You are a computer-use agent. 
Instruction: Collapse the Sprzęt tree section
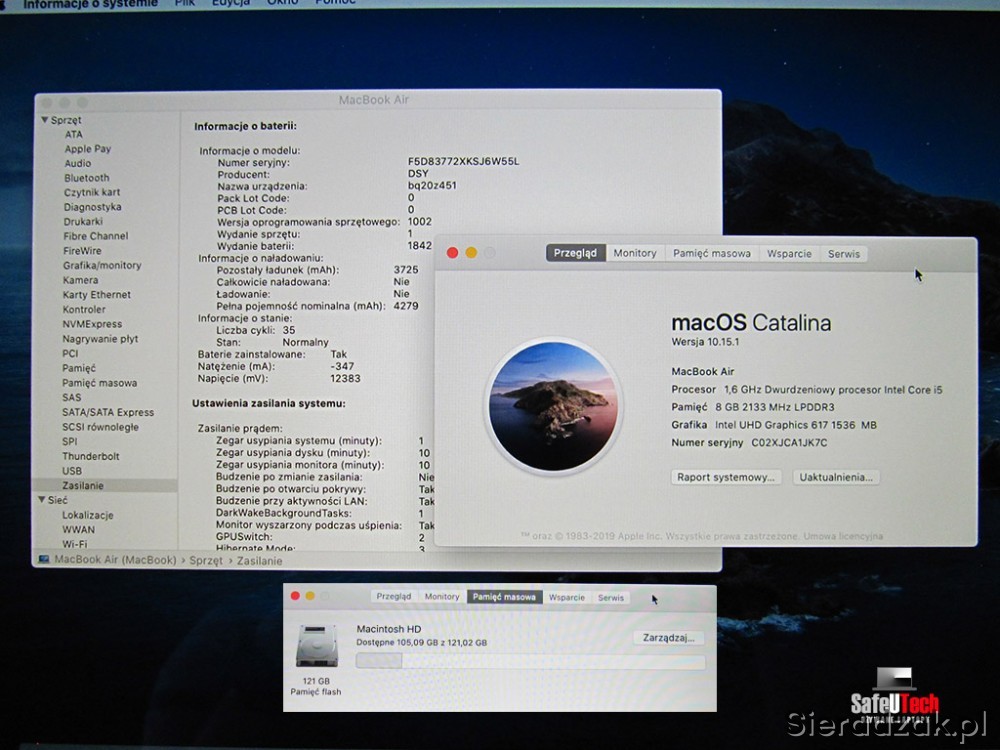pyautogui.click(x=45, y=120)
